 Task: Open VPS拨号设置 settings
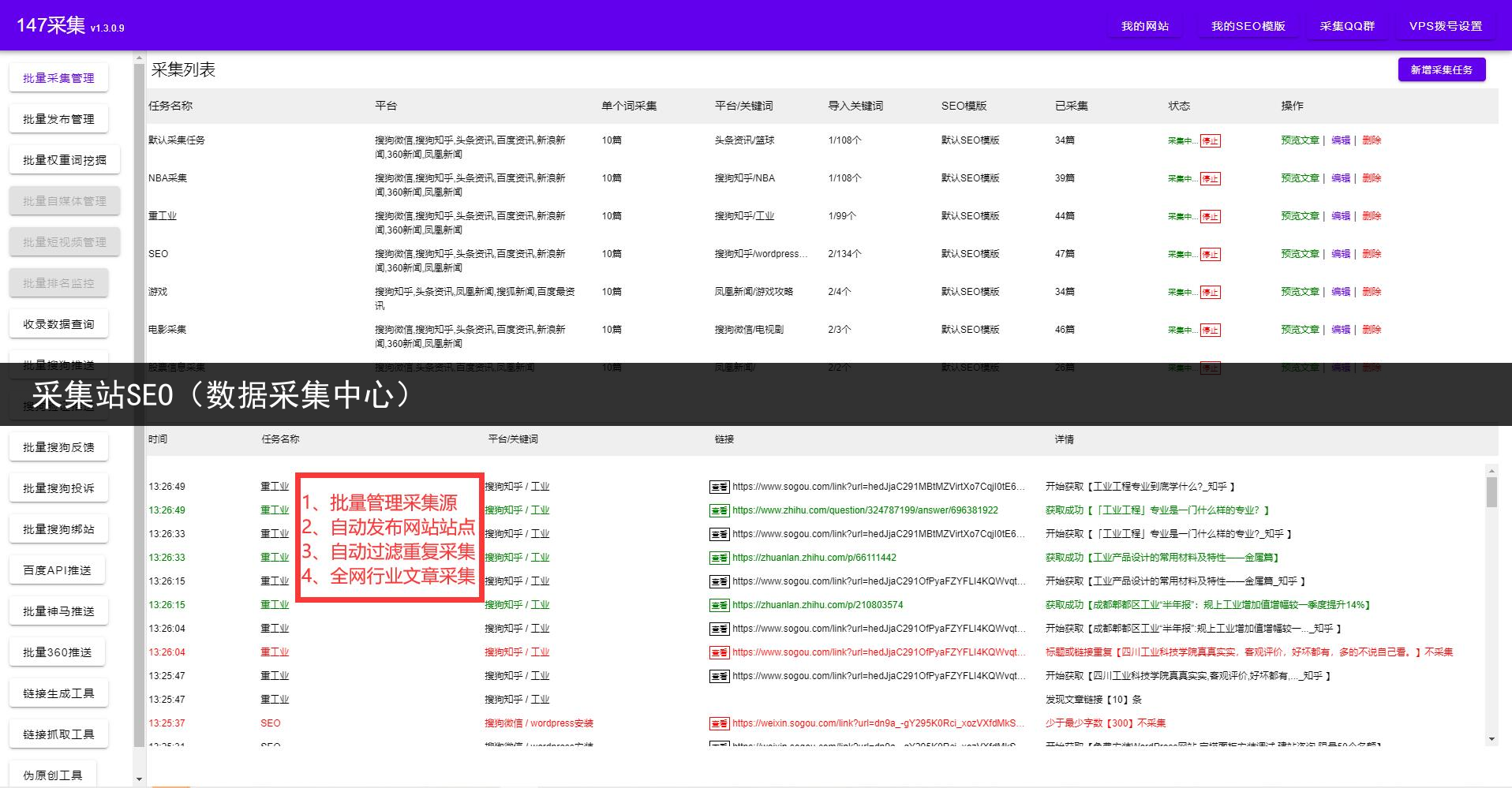pos(1445,26)
